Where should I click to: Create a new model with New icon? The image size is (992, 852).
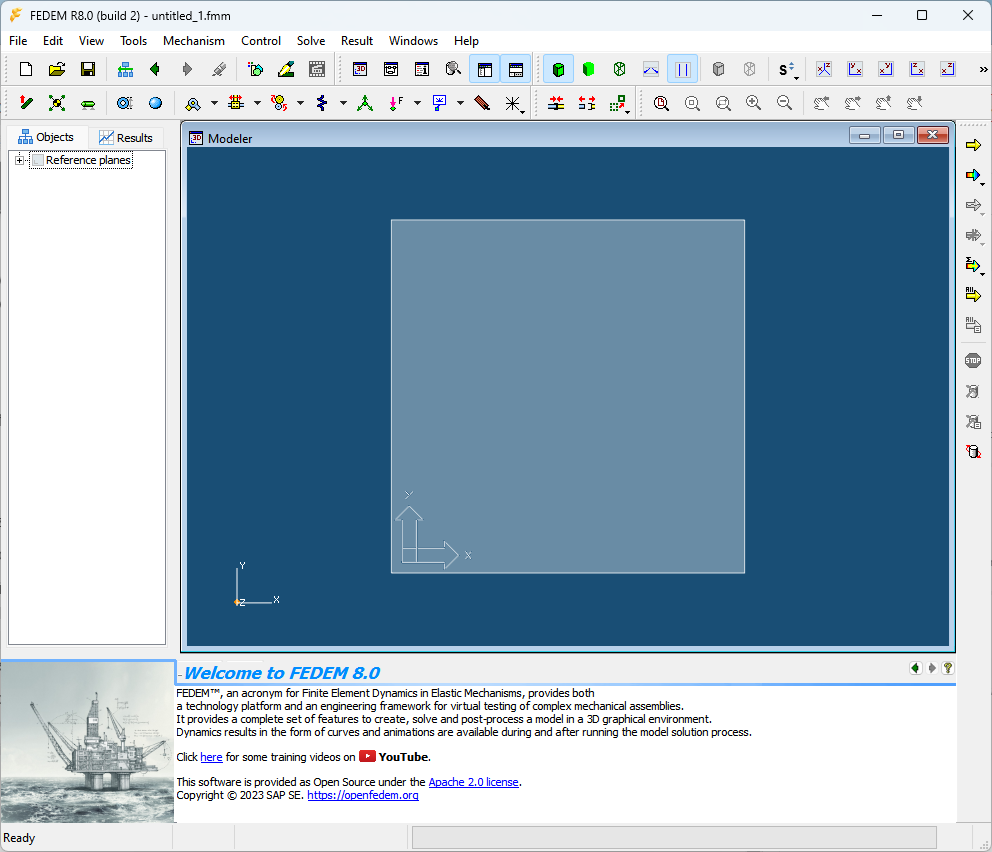click(26, 69)
